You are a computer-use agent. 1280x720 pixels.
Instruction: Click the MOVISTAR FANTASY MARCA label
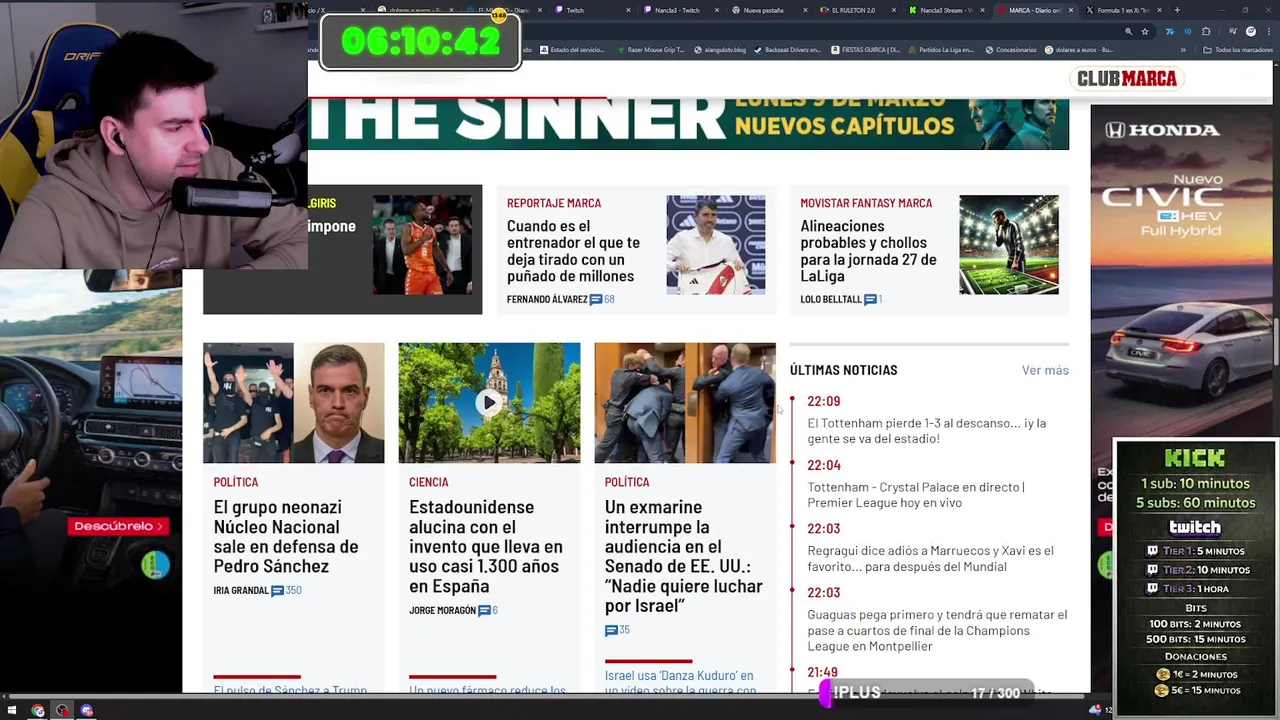pyautogui.click(x=866, y=203)
